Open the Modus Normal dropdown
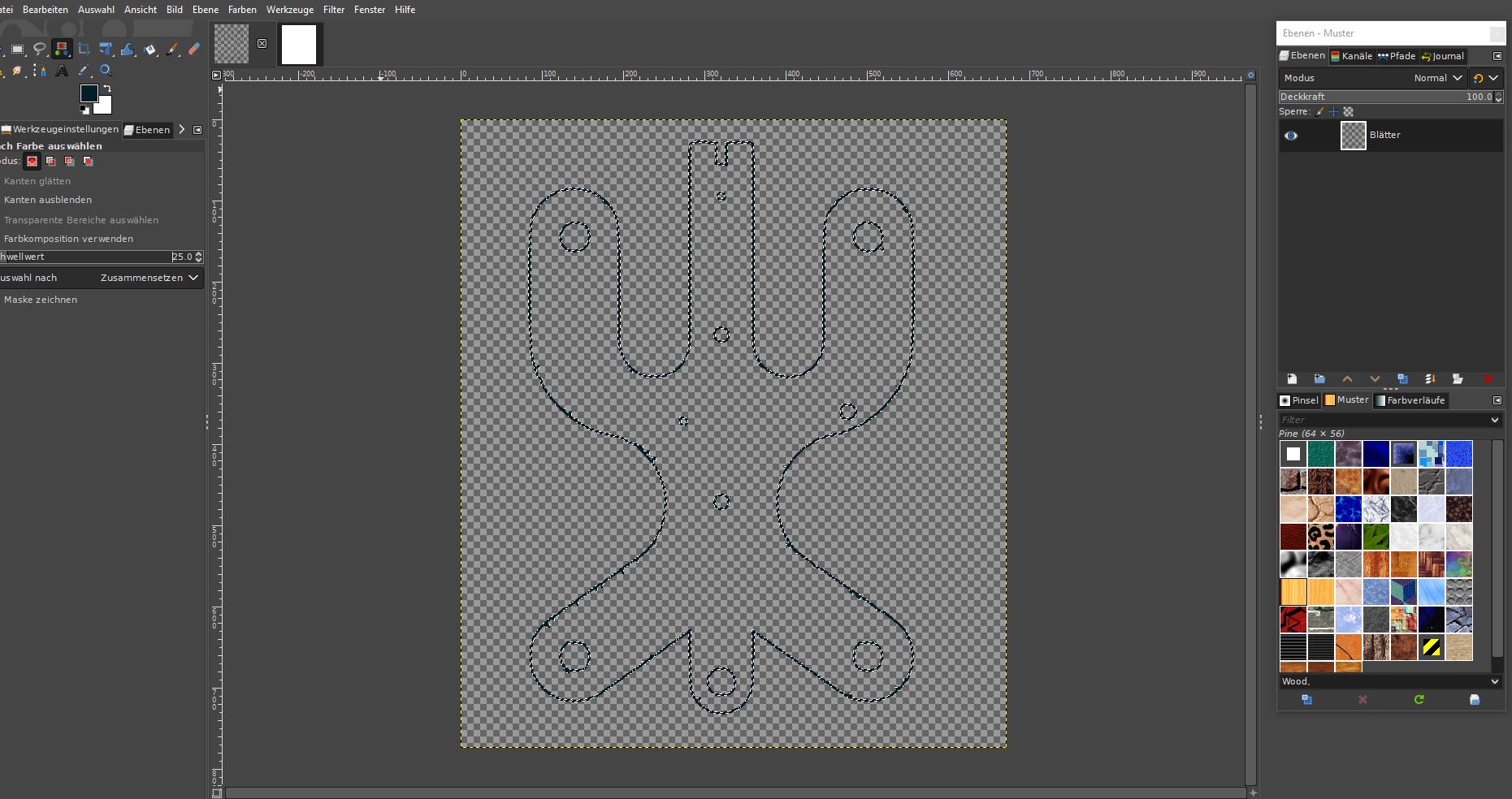 point(1437,78)
